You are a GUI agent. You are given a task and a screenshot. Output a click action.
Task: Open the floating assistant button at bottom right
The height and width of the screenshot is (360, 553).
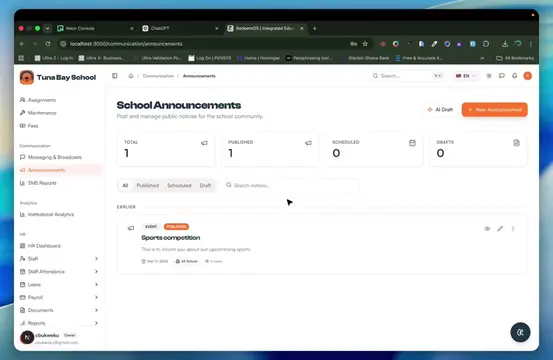click(x=520, y=332)
